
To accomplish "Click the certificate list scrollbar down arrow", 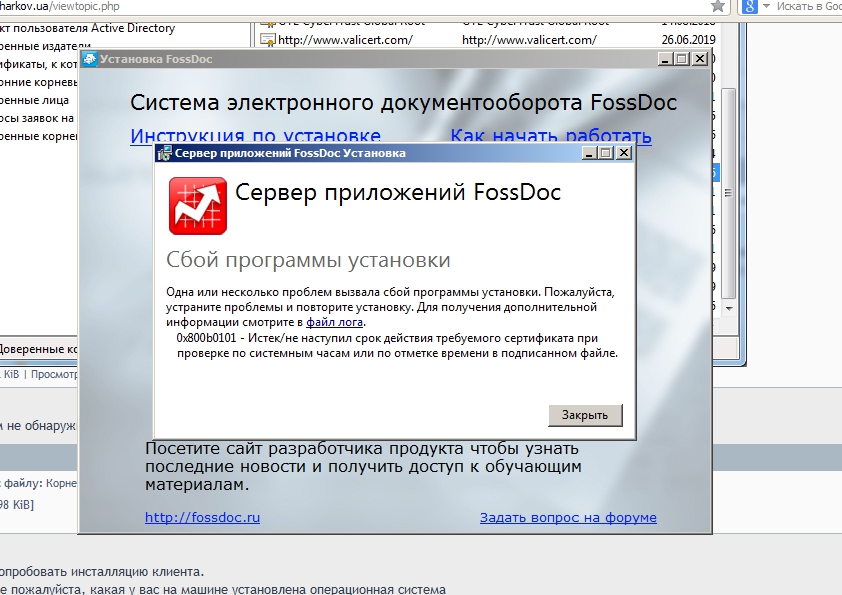I will [x=729, y=308].
